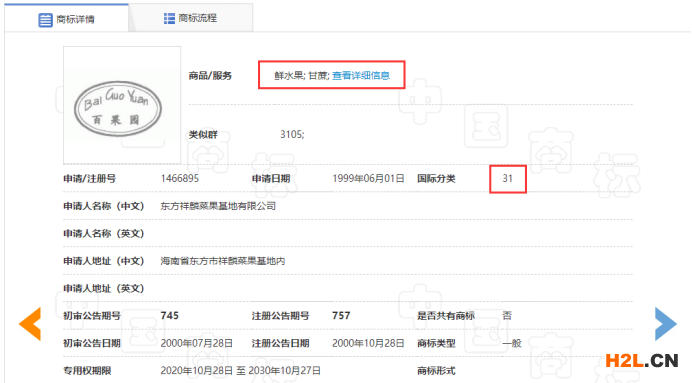
Task: Click the 申请人名称（英文） label
Action: tap(104, 233)
